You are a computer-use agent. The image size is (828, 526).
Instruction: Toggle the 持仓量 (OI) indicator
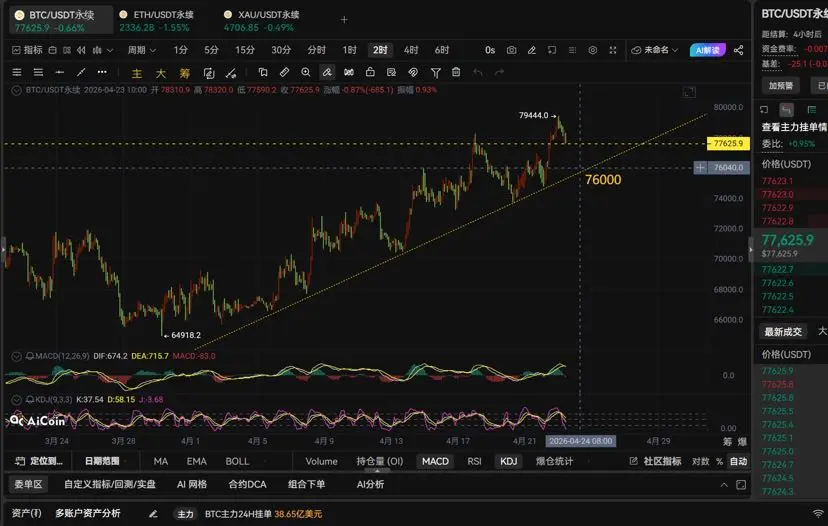[380, 462]
